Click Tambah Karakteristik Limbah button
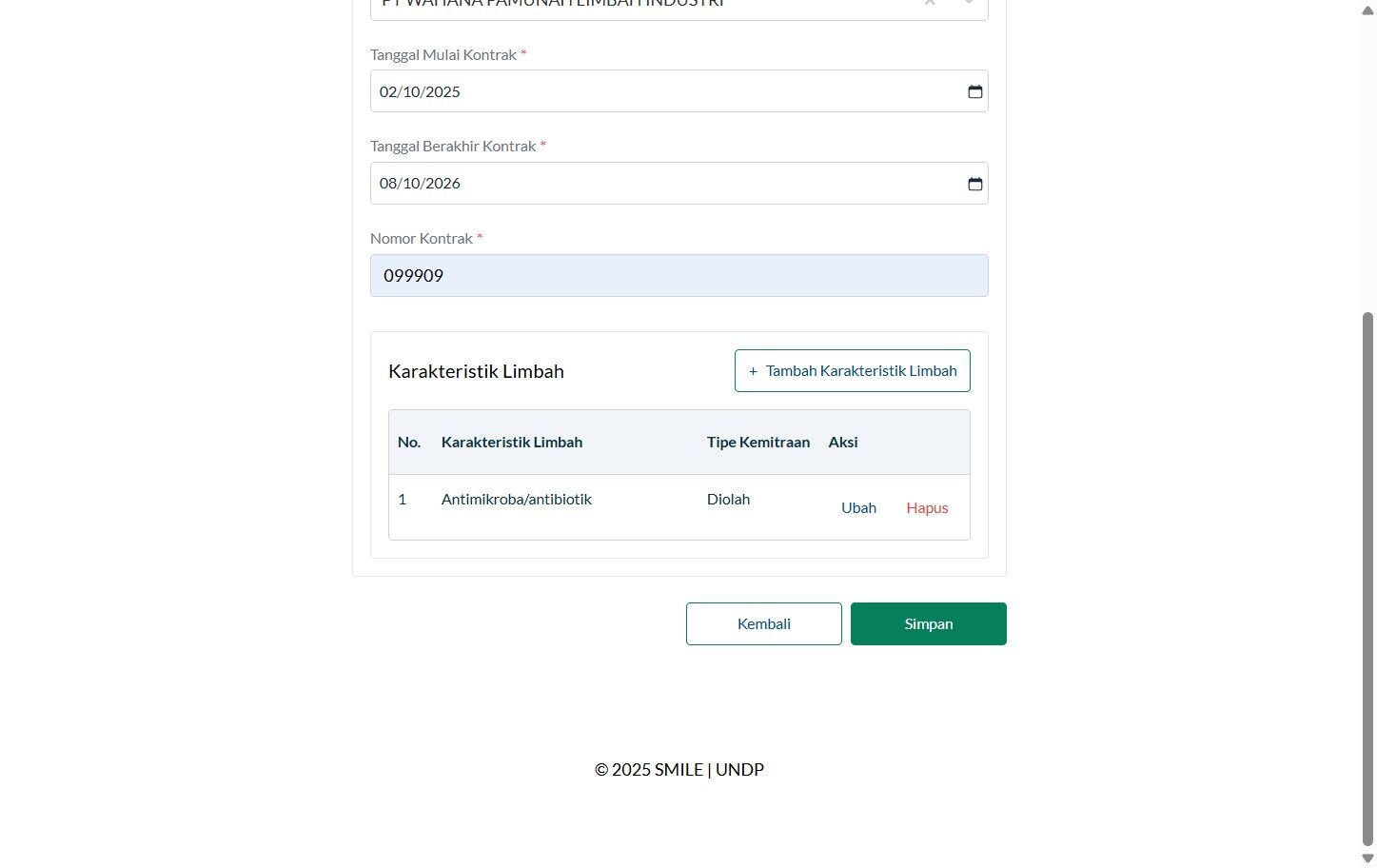This screenshot has height=868, width=1377. click(x=853, y=371)
